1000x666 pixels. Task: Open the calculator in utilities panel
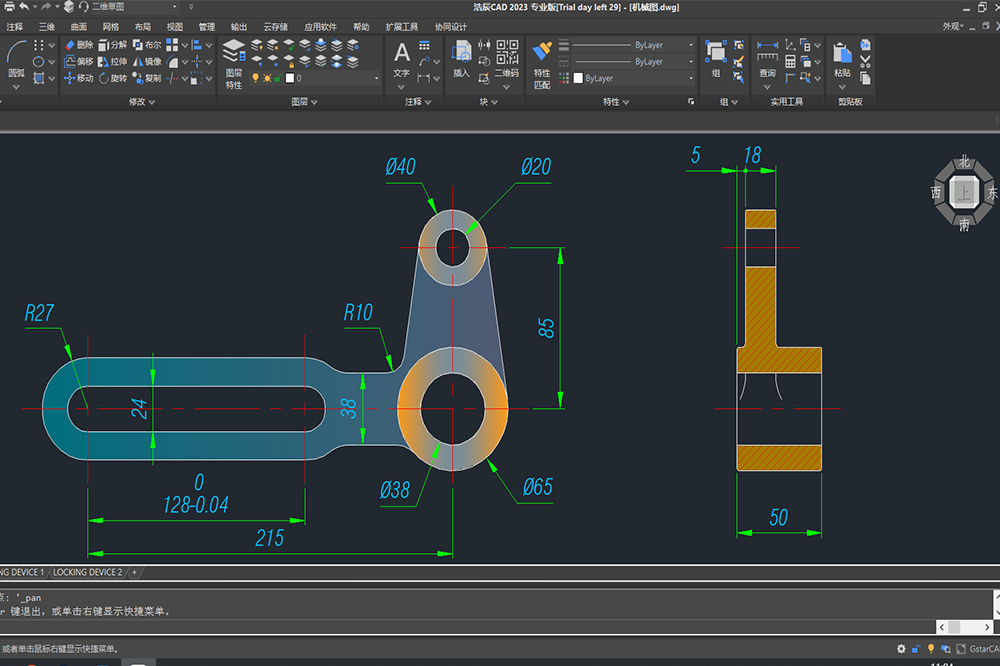point(790,62)
